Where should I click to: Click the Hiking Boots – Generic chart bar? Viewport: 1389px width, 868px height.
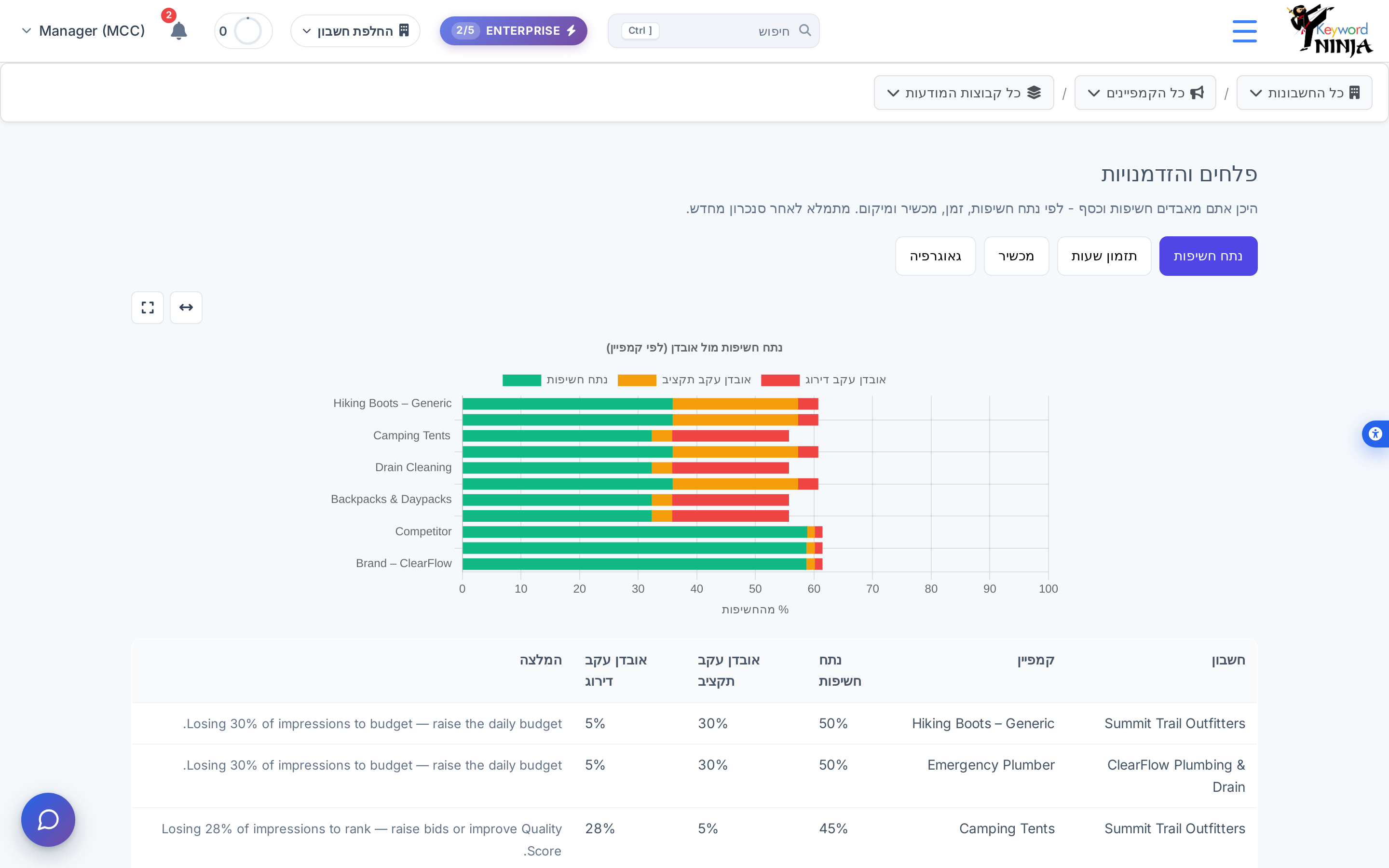[640, 404]
